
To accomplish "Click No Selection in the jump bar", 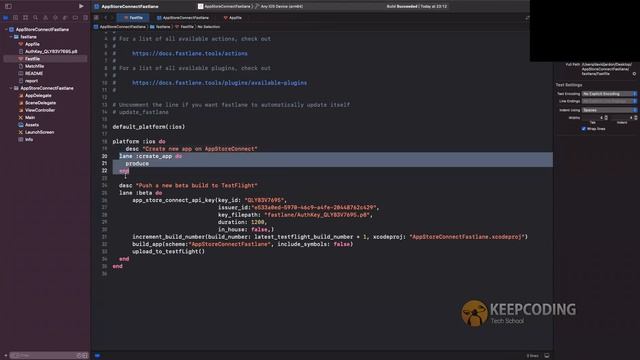I will [x=209, y=27].
